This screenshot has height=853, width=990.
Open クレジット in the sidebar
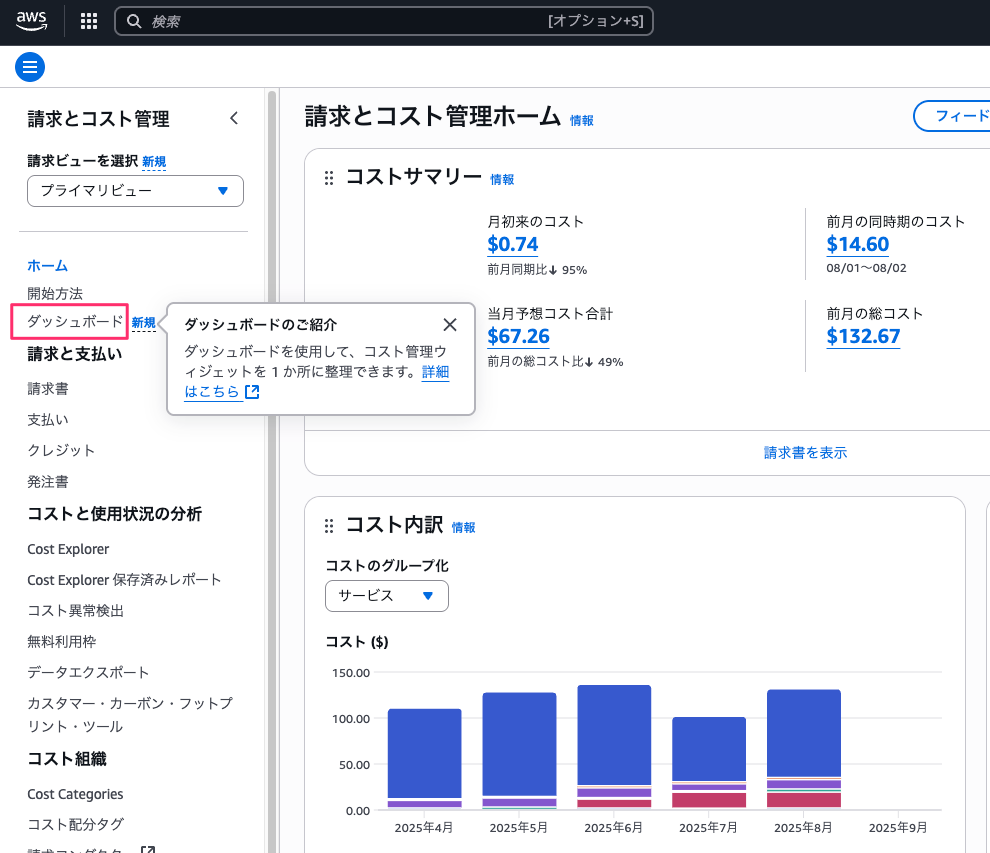pyautogui.click(x=61, y=451)
